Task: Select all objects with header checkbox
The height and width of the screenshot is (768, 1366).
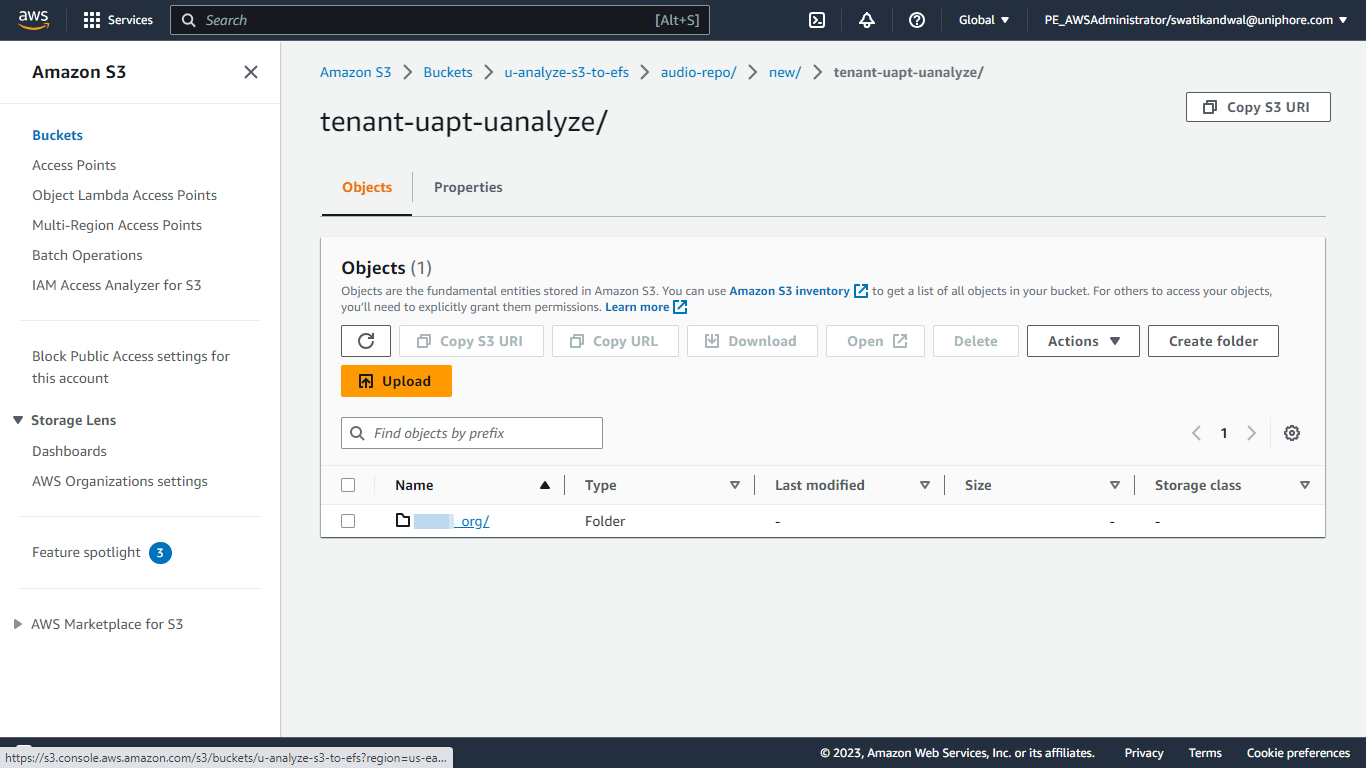Action: pos(348,485)
